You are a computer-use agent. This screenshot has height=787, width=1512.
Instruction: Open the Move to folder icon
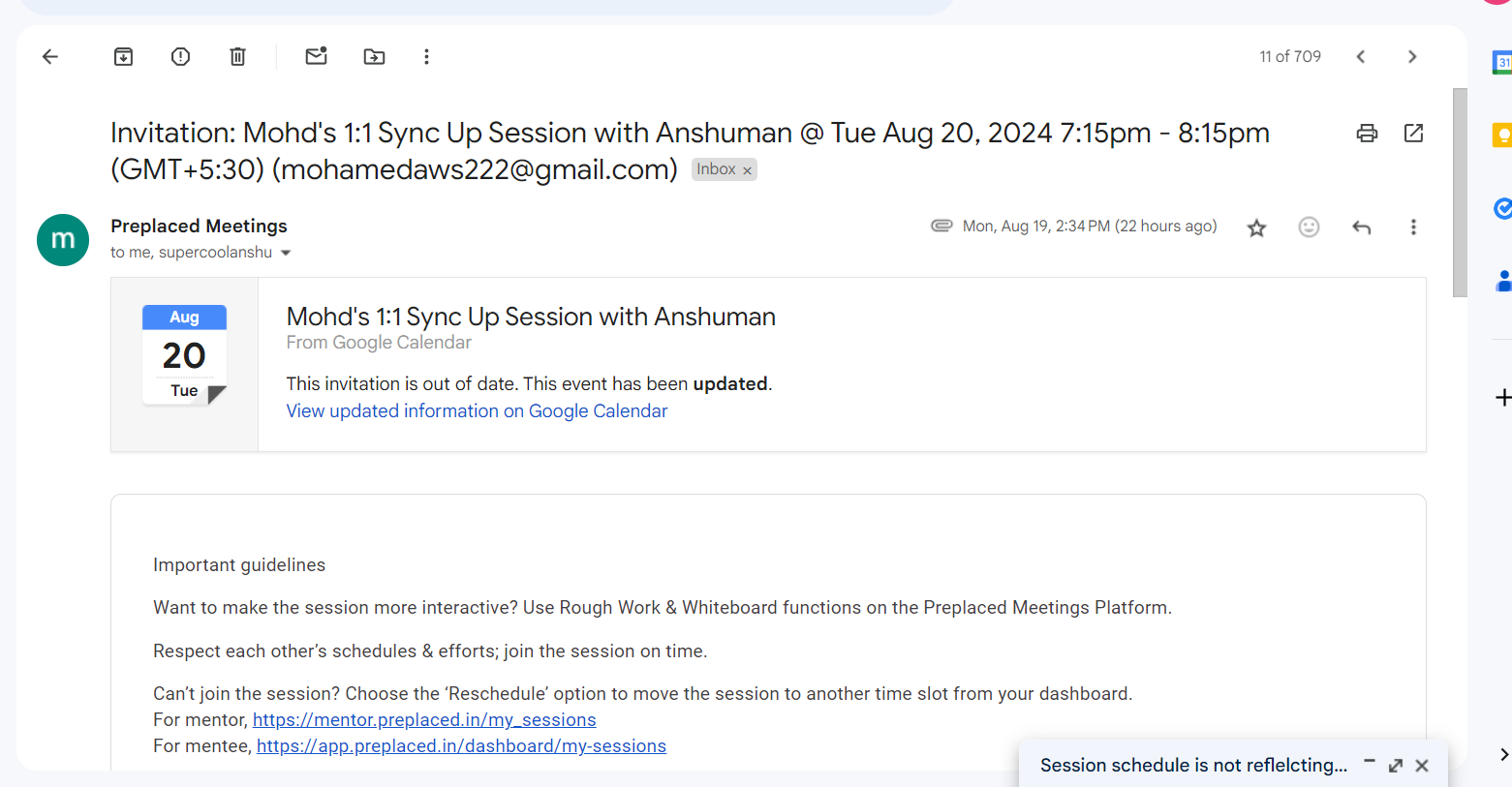coord(374,57)
